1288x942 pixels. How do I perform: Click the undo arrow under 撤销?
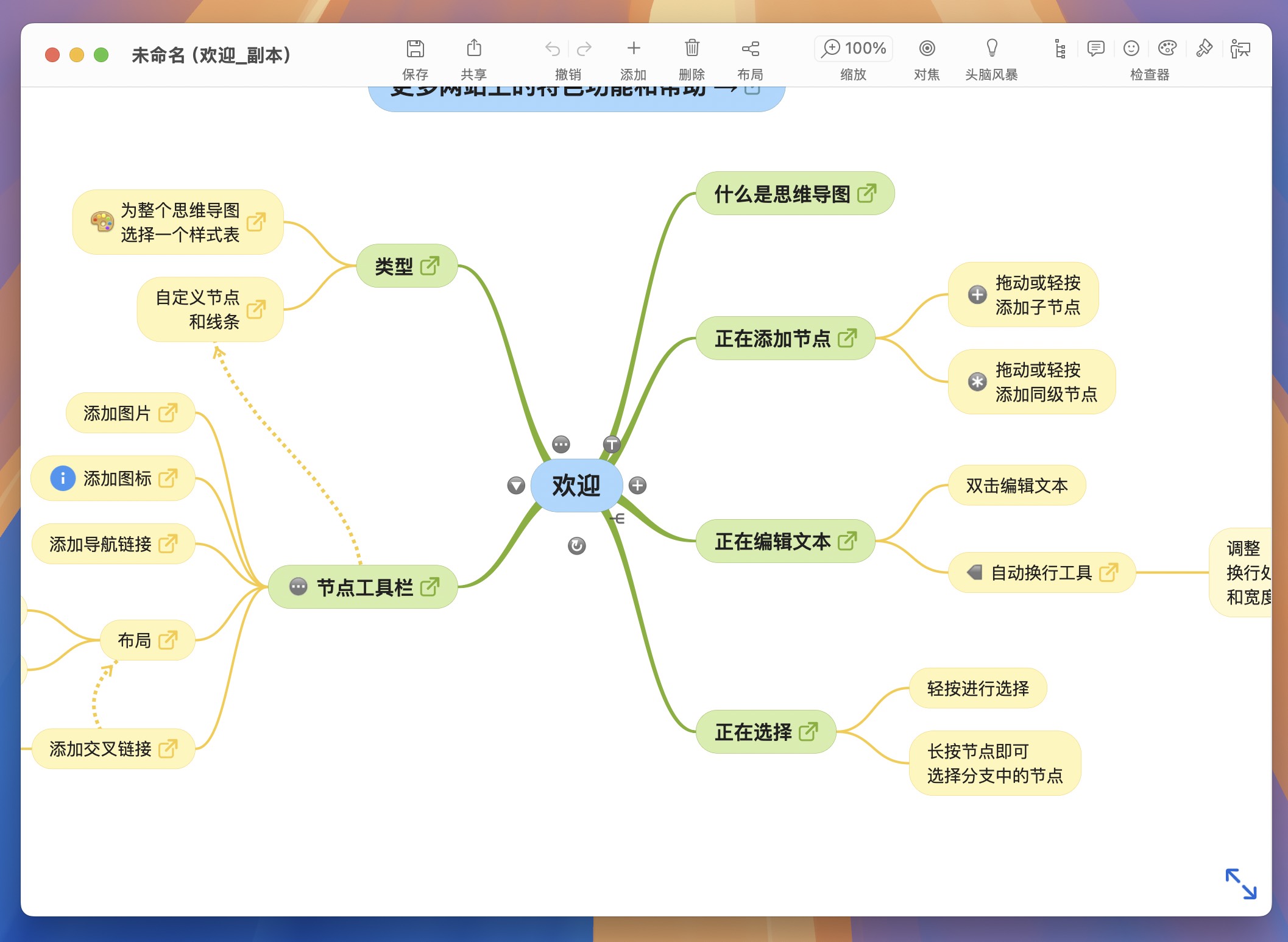553,48
